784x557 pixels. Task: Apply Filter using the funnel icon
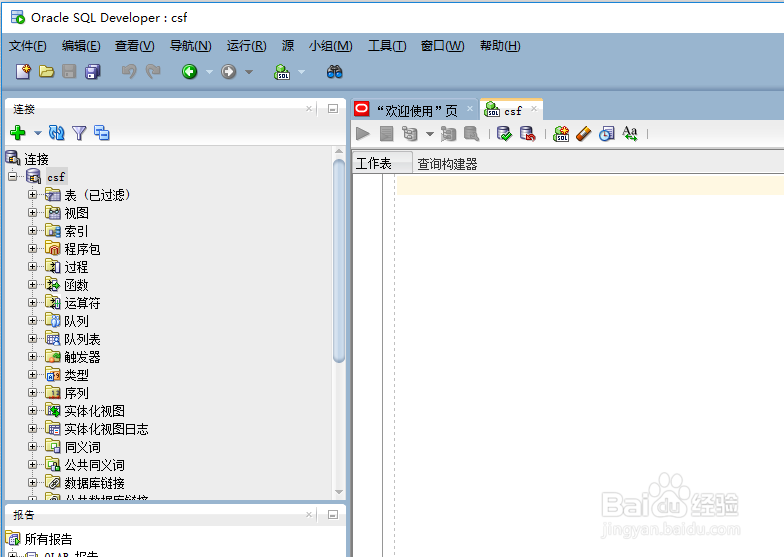click(x=79, y=133)
